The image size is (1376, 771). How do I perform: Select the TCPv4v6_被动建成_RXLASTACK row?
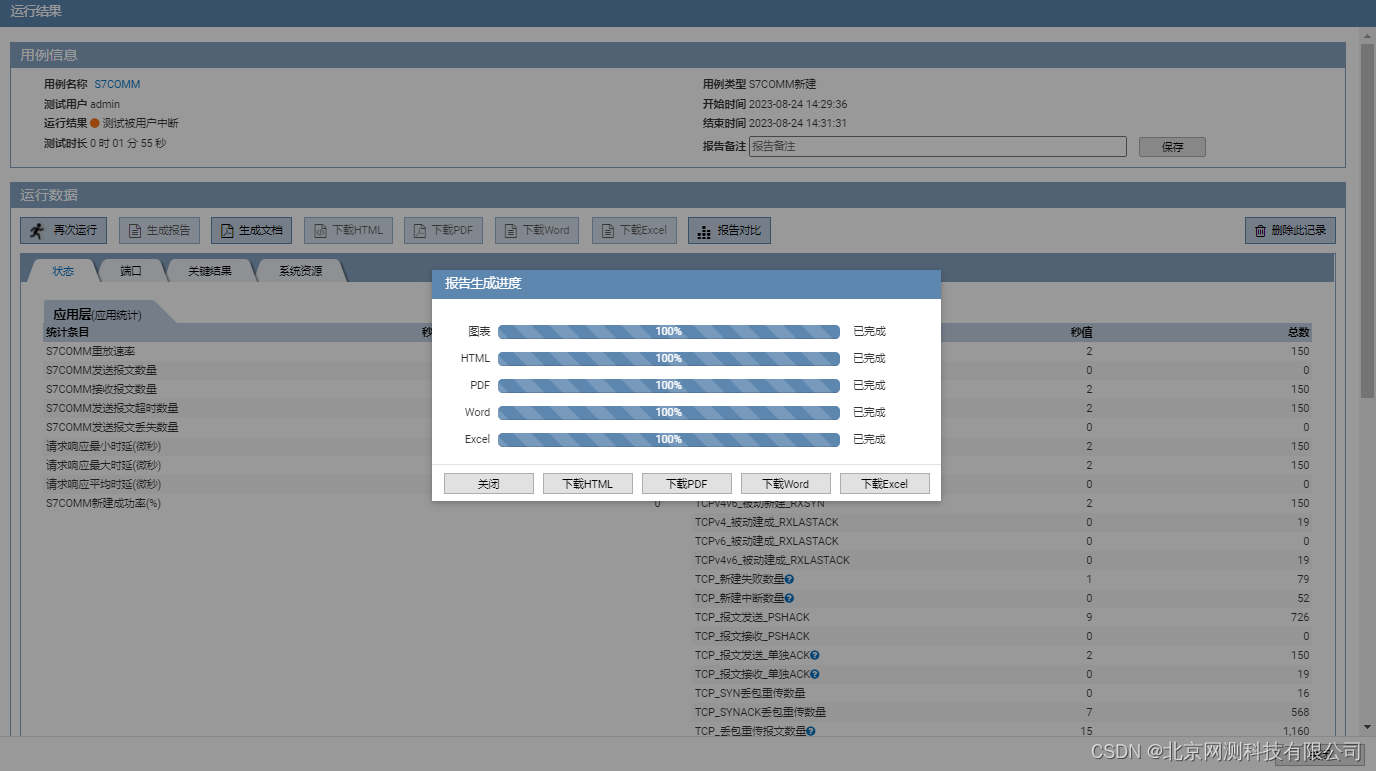point(1002,560)
